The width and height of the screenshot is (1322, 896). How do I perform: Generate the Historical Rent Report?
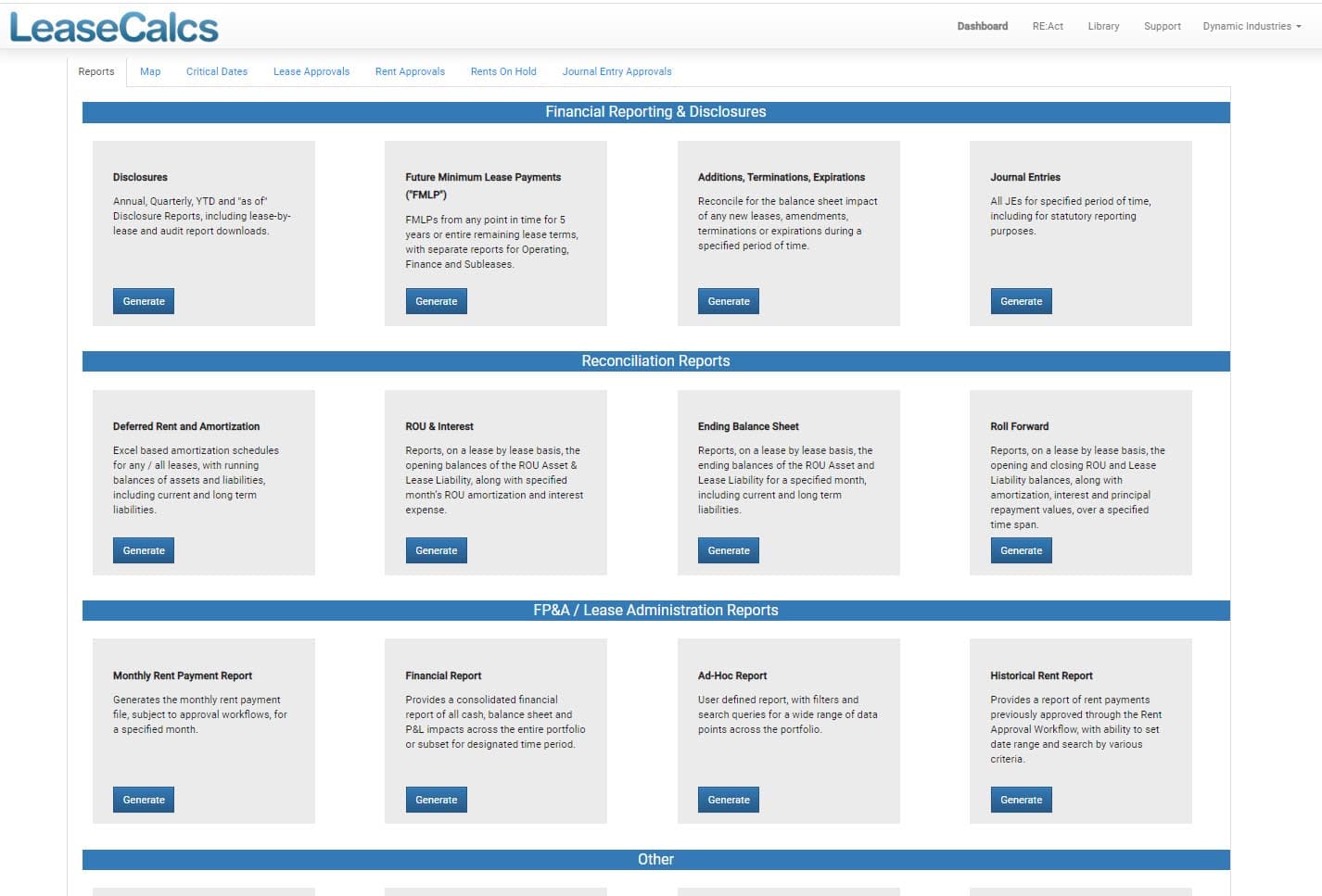tap(1021, 800)
